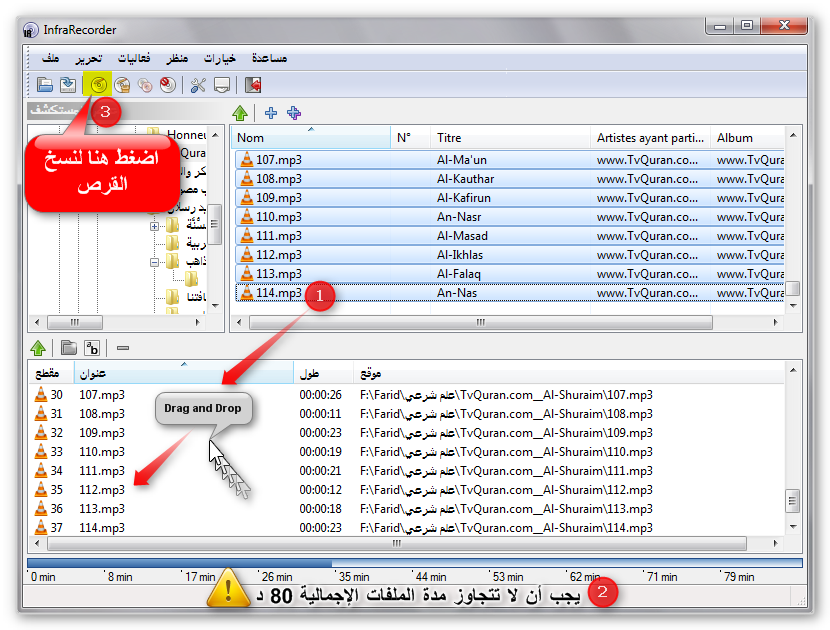Click the rename icon in the project toolbar

click(x=92, y=348)
